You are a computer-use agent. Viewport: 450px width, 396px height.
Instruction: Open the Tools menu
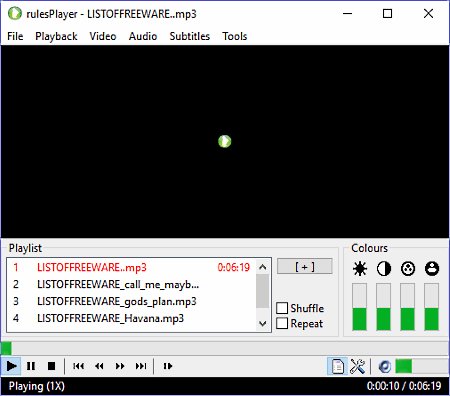pos(235,36)
